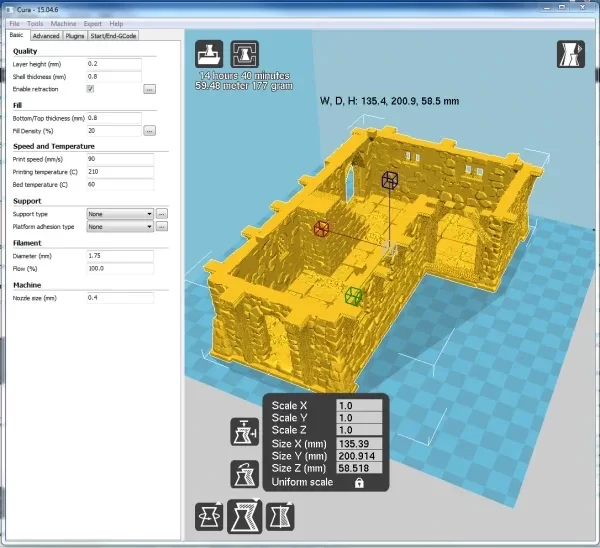Click the Quality section heading

click(25, 51)
